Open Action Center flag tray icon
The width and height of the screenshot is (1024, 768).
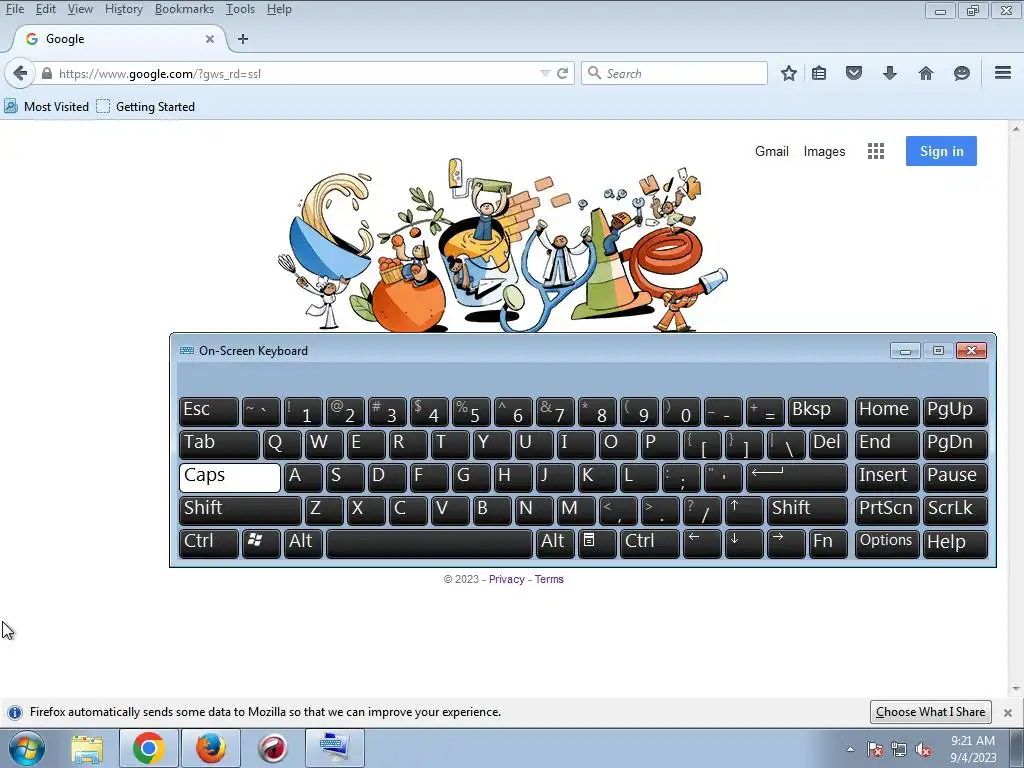point(875,750)
